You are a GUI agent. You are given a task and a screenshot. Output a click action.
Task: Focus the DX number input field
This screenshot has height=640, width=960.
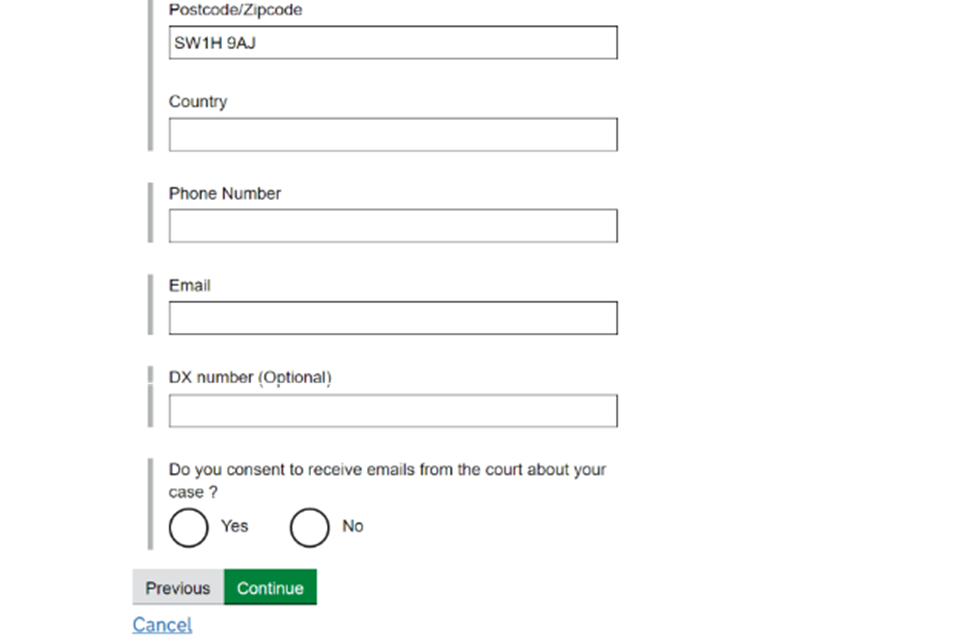point(392,411)
